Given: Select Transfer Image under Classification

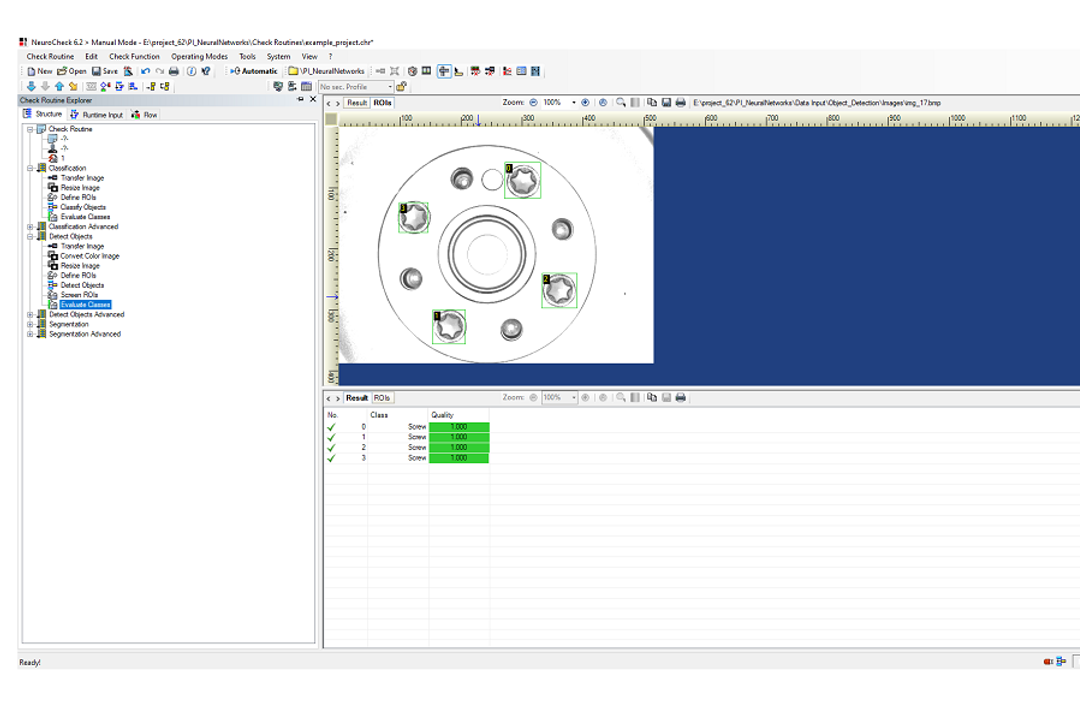Looking at the screenshot, I should [82, 178].
